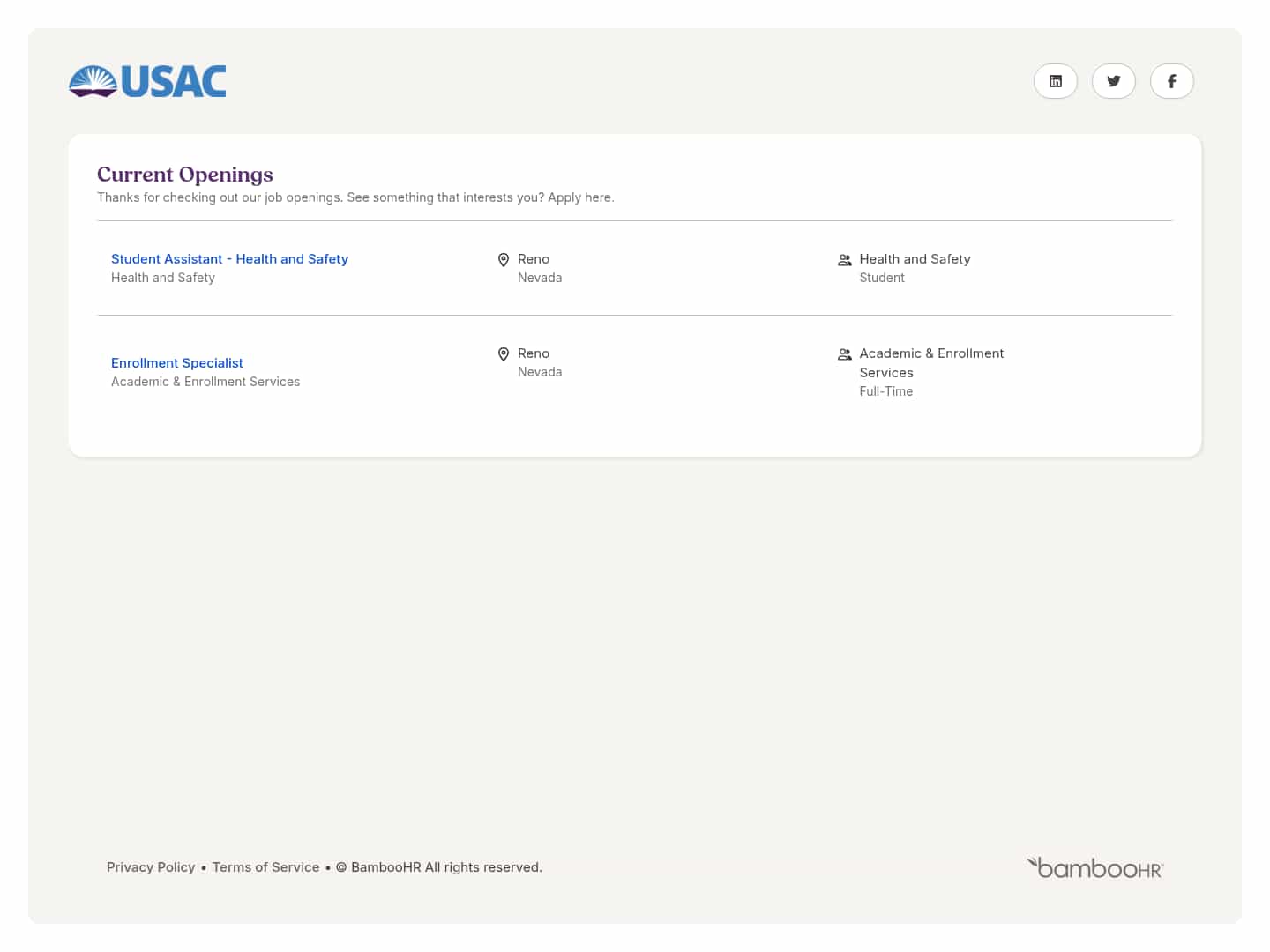Image resolution: width=1270 pixels, height=952 pixels.
Task: Click 'Academic & Enrollment Services' subtitle under Enrollment Specialist
Action: 205,382
